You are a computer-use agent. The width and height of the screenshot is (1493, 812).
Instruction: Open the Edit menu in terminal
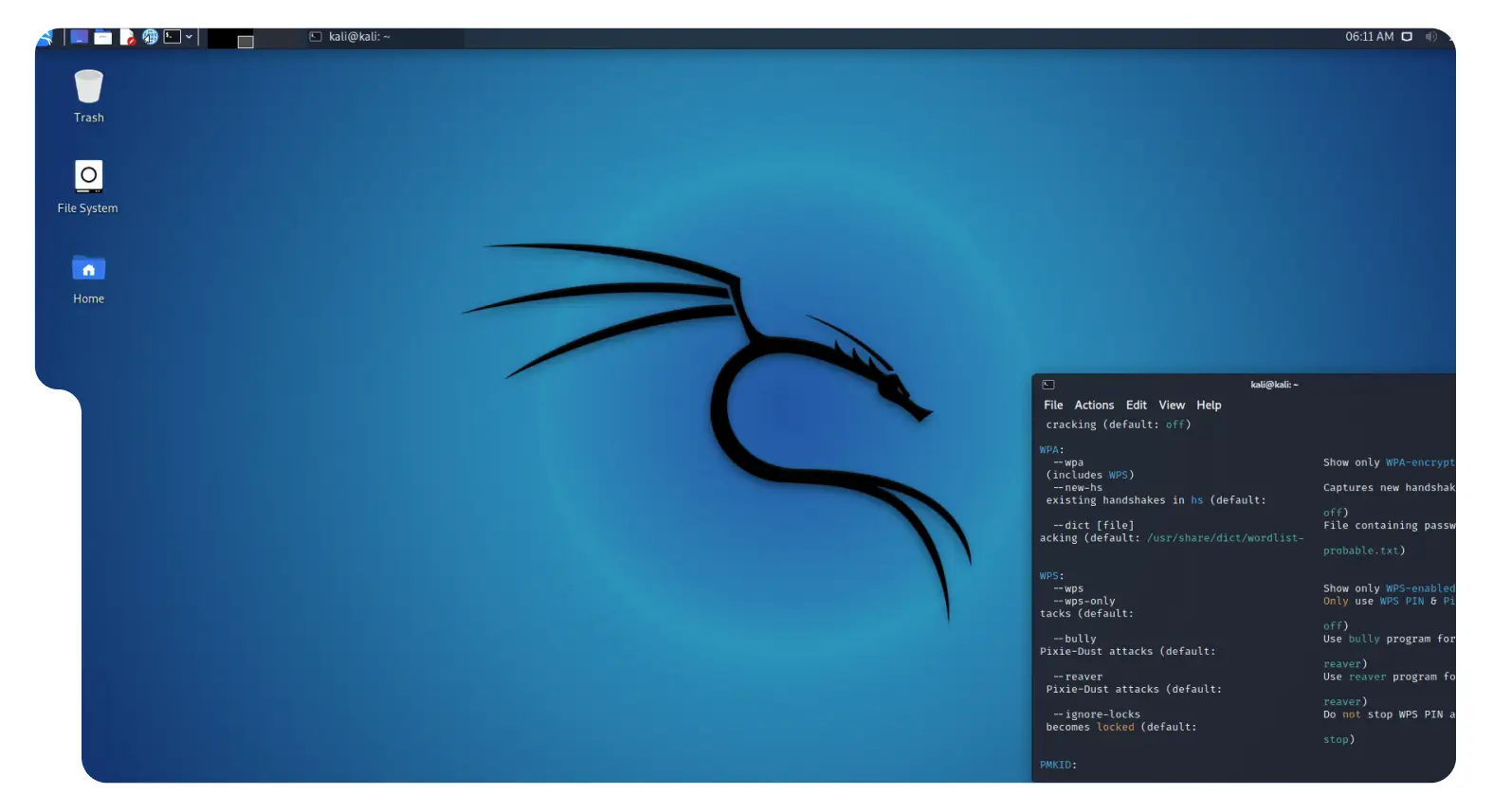[1136, 406]
